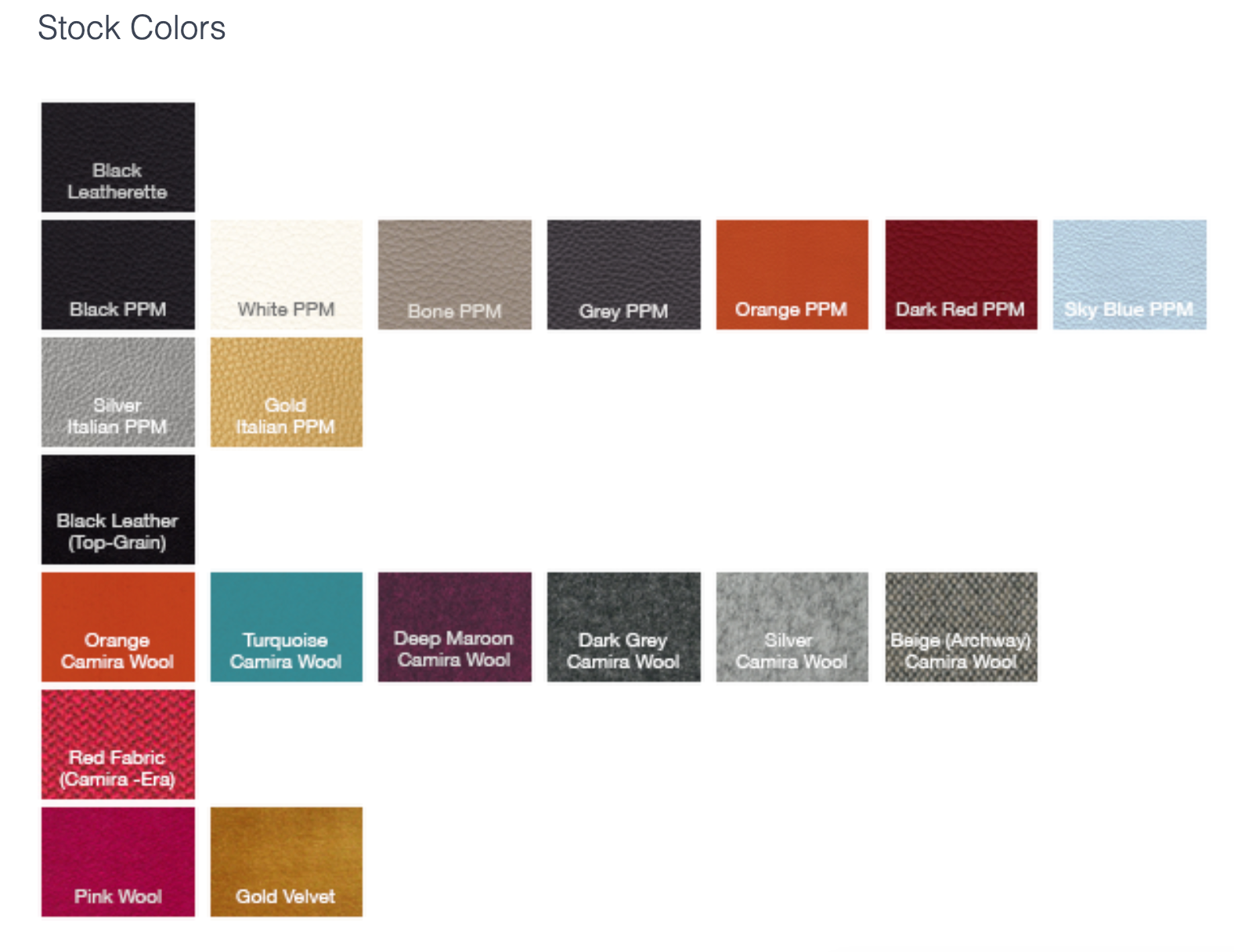This screenshot has height=952, width=1234.
Task: Click Silver Camira Wool swatch
Action: coord(792,627)
